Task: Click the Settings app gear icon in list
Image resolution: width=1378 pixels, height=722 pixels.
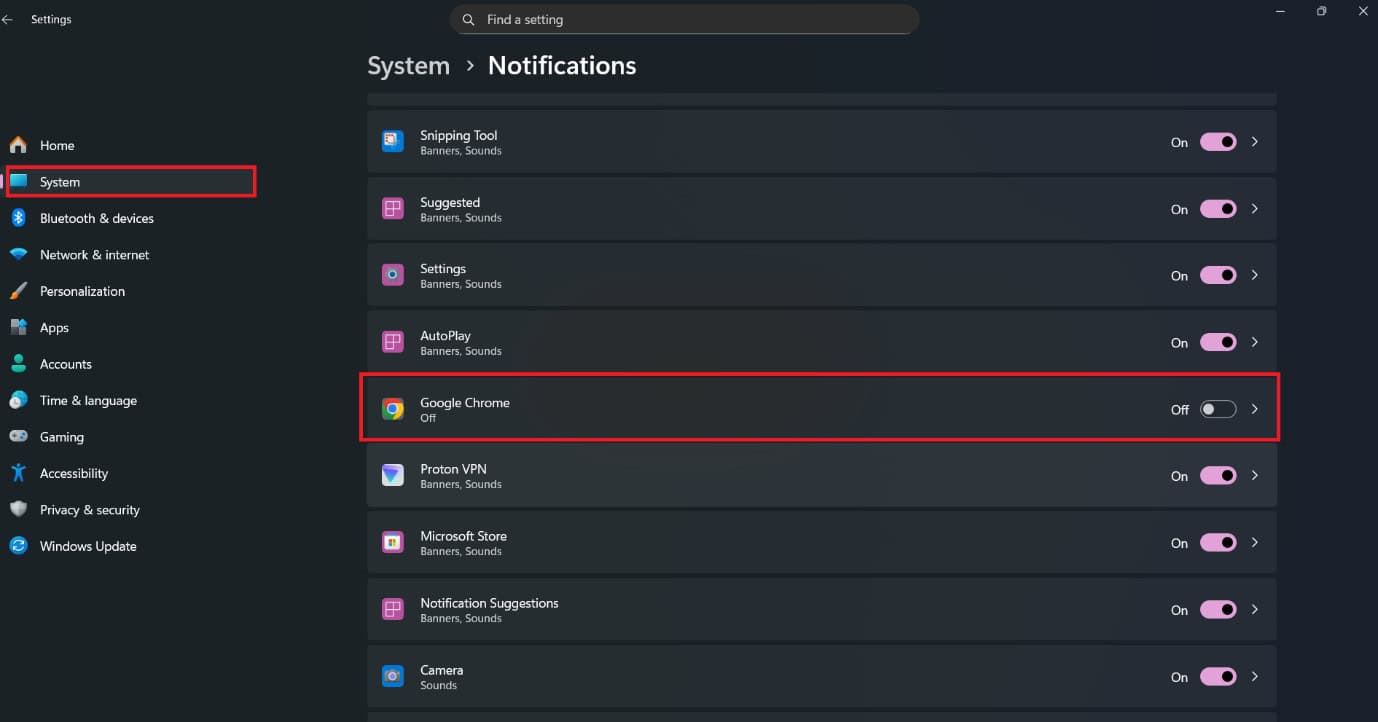Action: coord(393,275)
